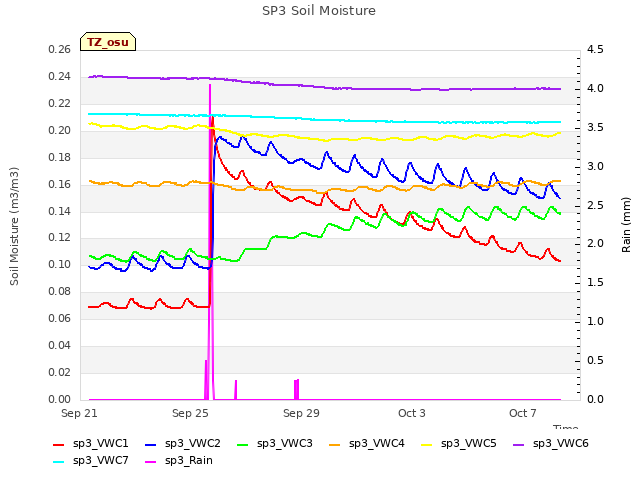This screenshot has height=480, width=640.
Task: Select sp3_VWC4 legend entry
Action: [x=367, y=444]
